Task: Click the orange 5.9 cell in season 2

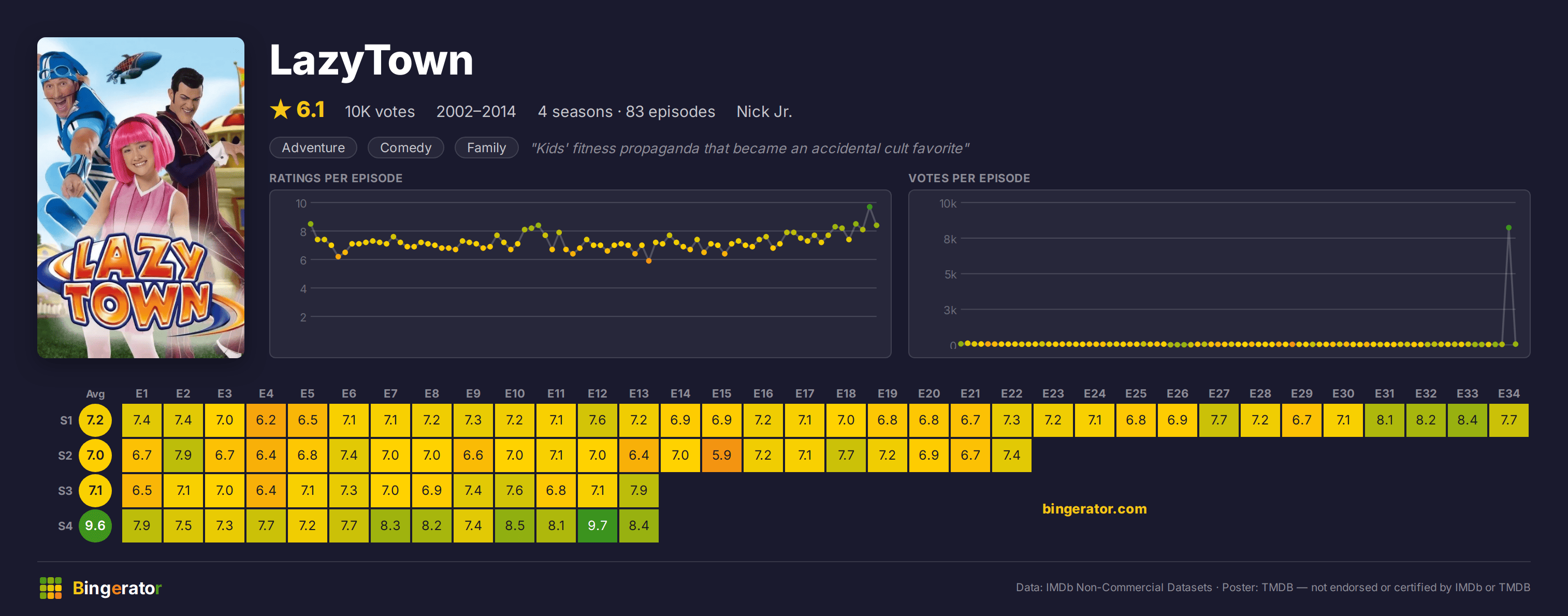Action: 721,456
